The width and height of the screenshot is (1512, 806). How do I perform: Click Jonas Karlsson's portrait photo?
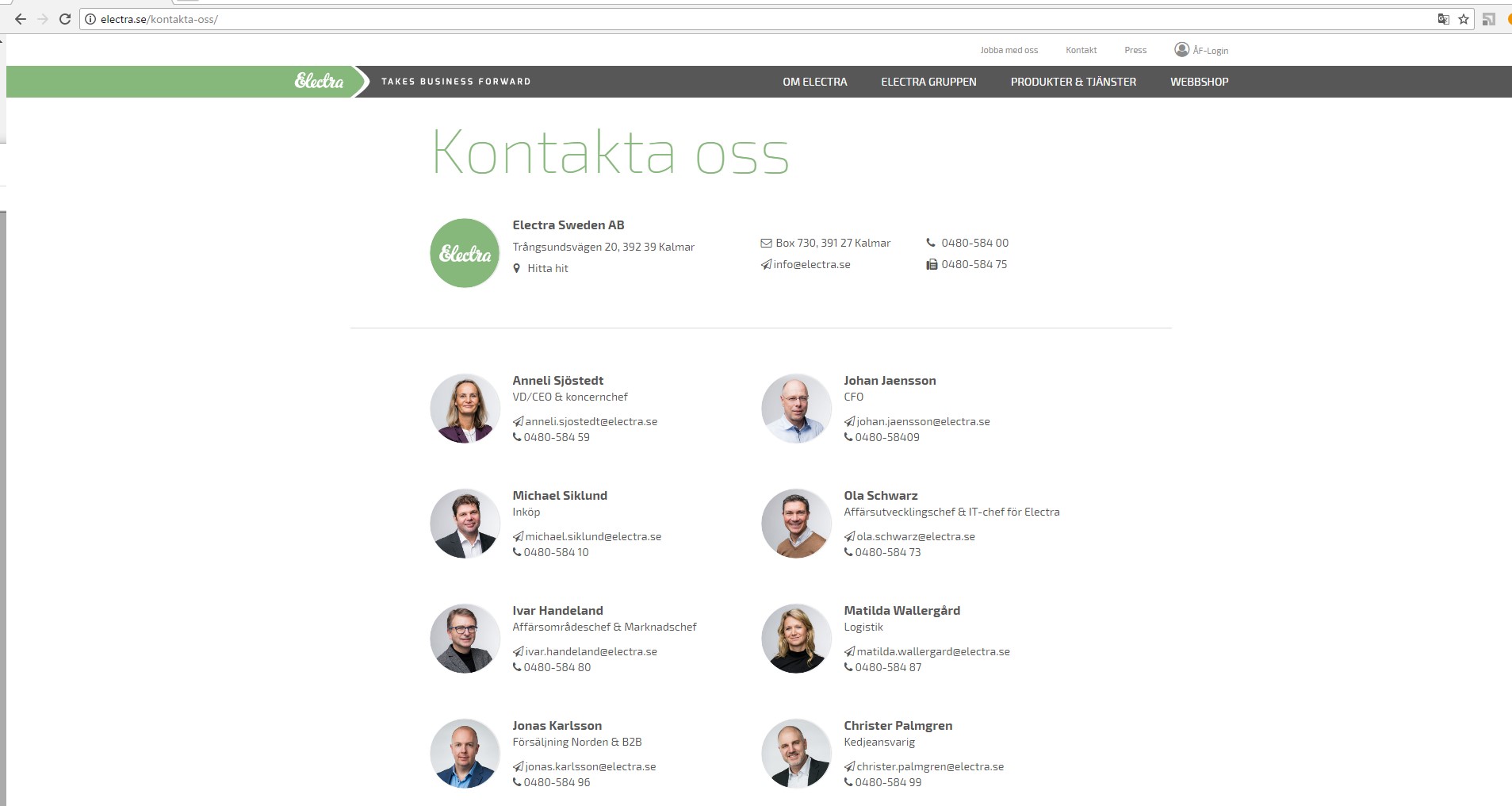[x=465, y=754]
